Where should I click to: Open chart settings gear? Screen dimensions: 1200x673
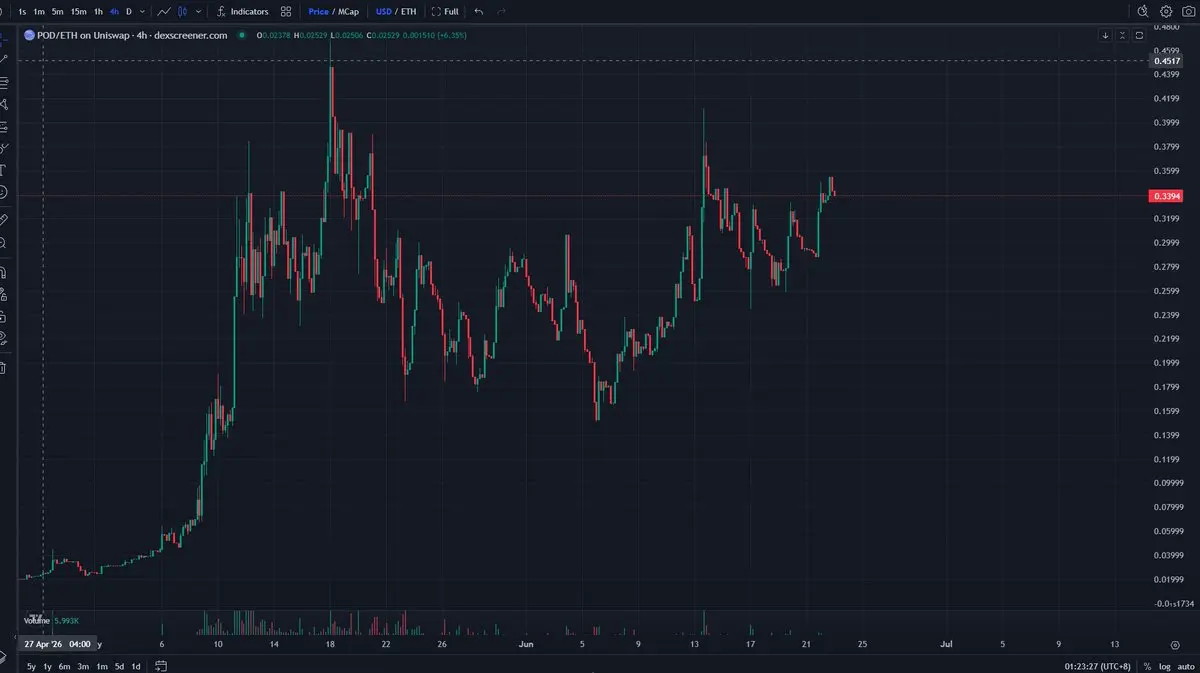[1166, 12]
